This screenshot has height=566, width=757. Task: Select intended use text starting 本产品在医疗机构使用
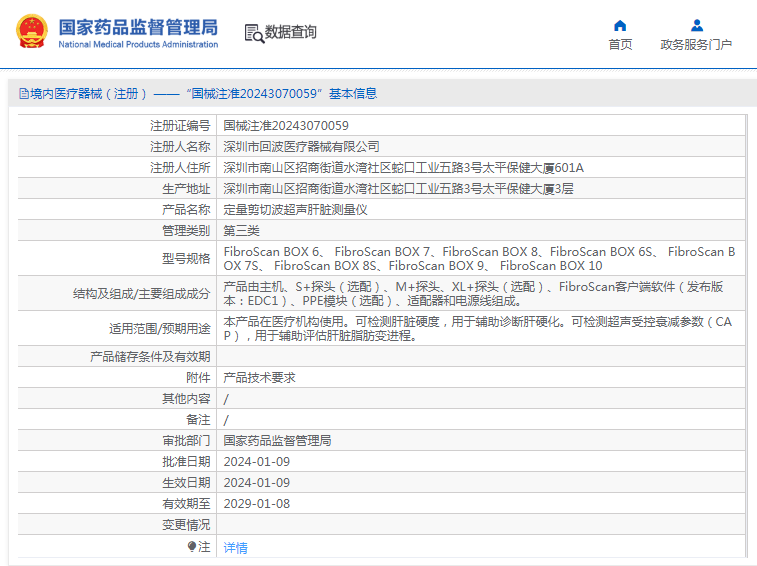coord(477,328)
